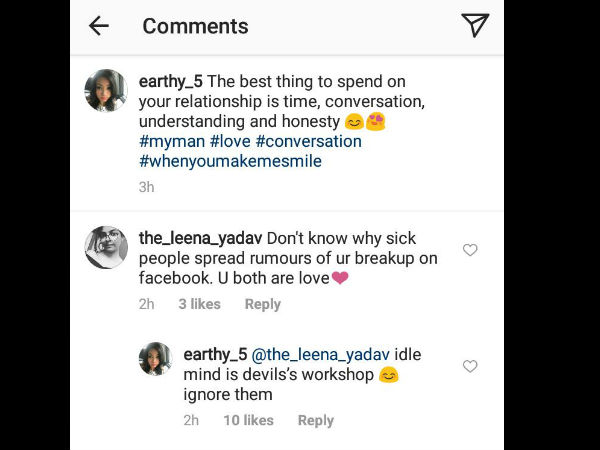Open the #myman hashtag
The width and height of the screenshot is (600, 450).
pos(172,141)
